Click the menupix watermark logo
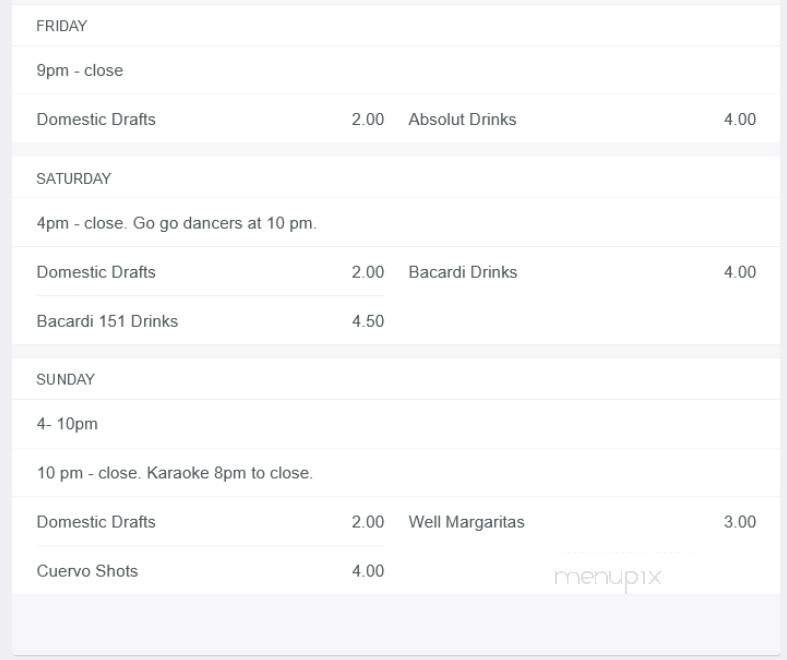 tap(607, 577)
